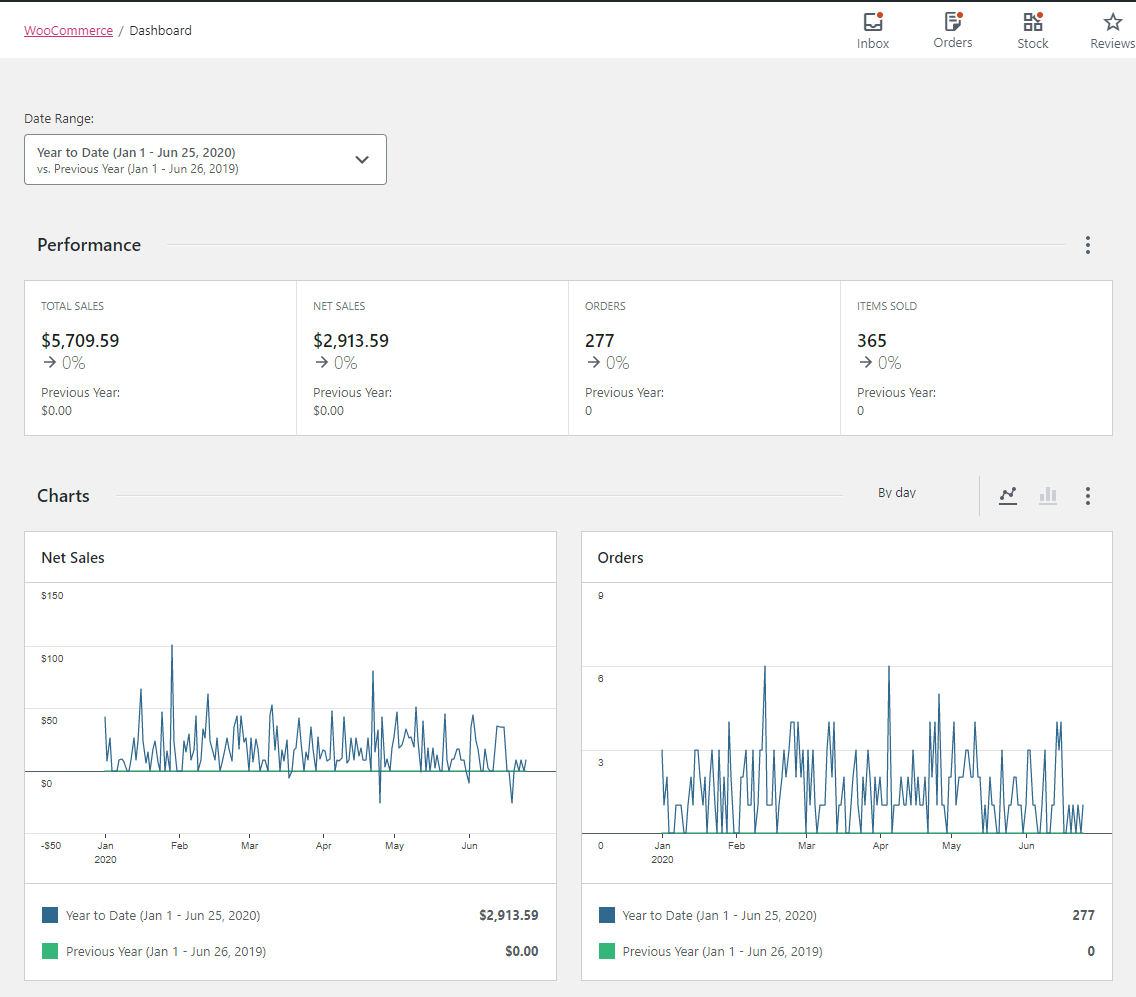1136x997 pixels.
Task: Open the Stock activity panel icon
Action: click(1033, 30)
